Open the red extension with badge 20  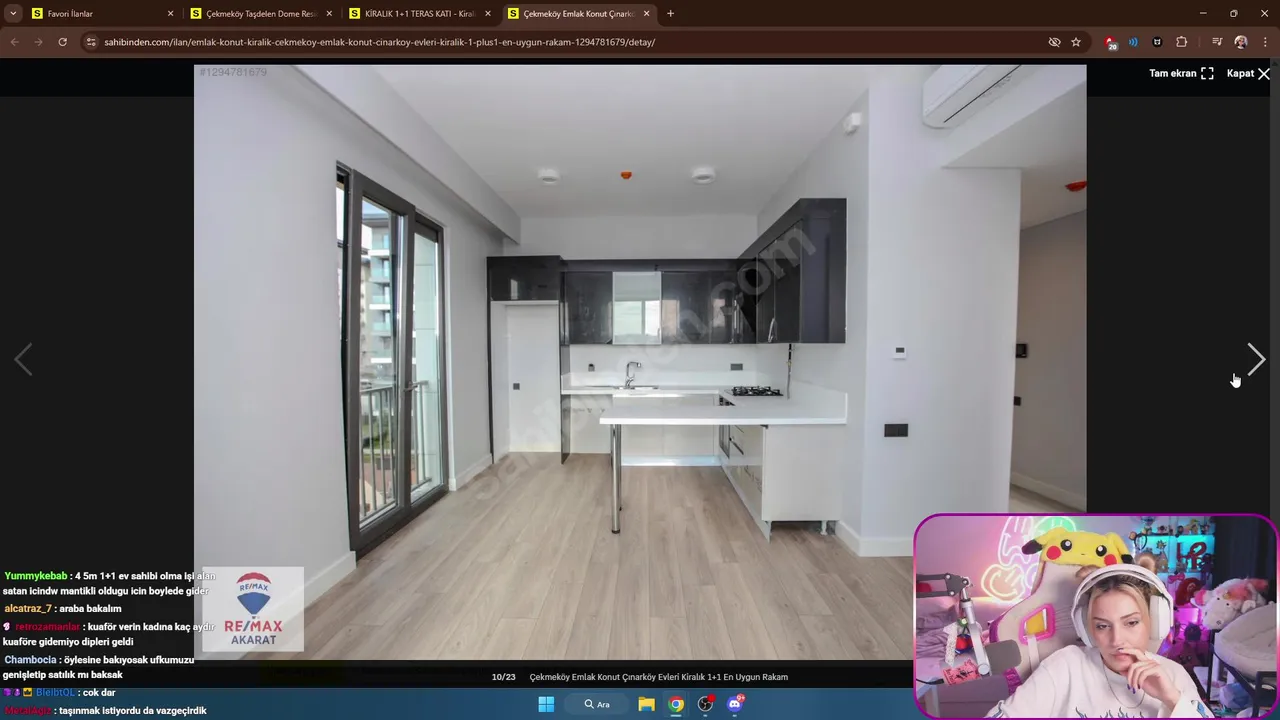pyautogui.click(x=1110, y=42)
